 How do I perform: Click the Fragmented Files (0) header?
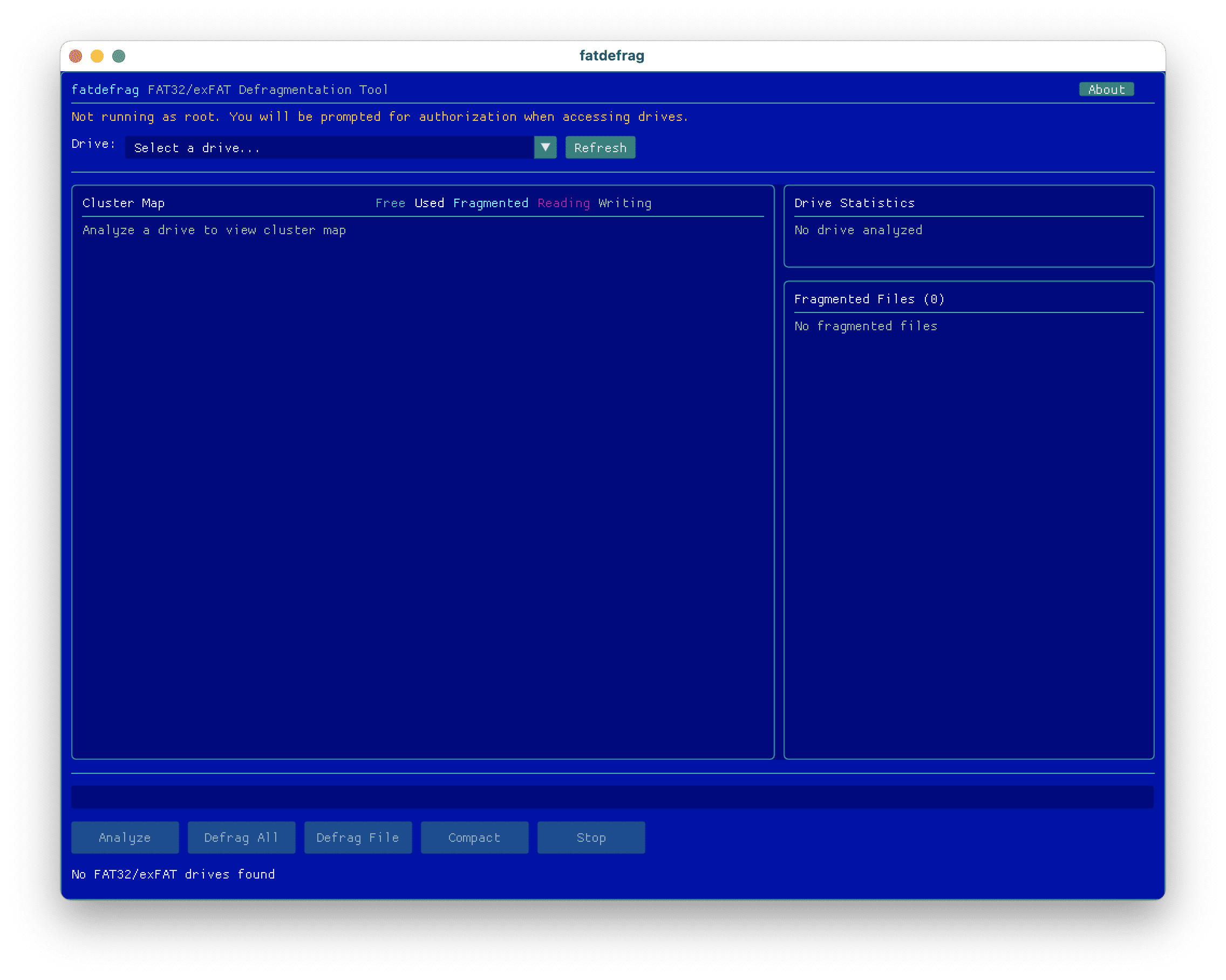point(869,299)
